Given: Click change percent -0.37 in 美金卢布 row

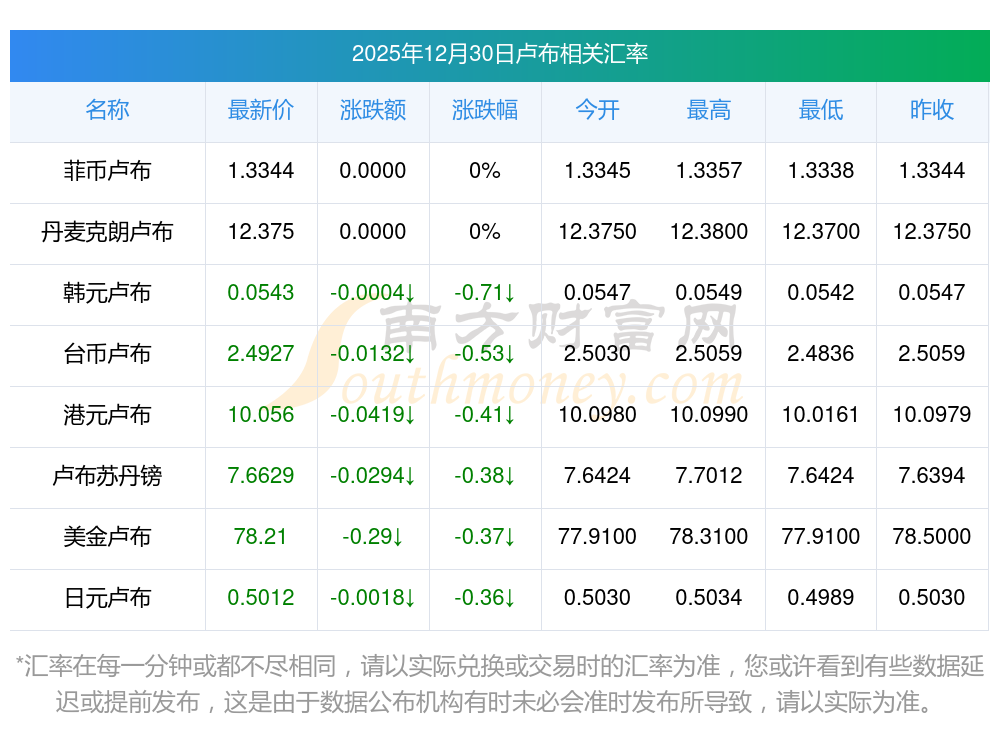Looking at the screenshot, I should coord(485,537).
